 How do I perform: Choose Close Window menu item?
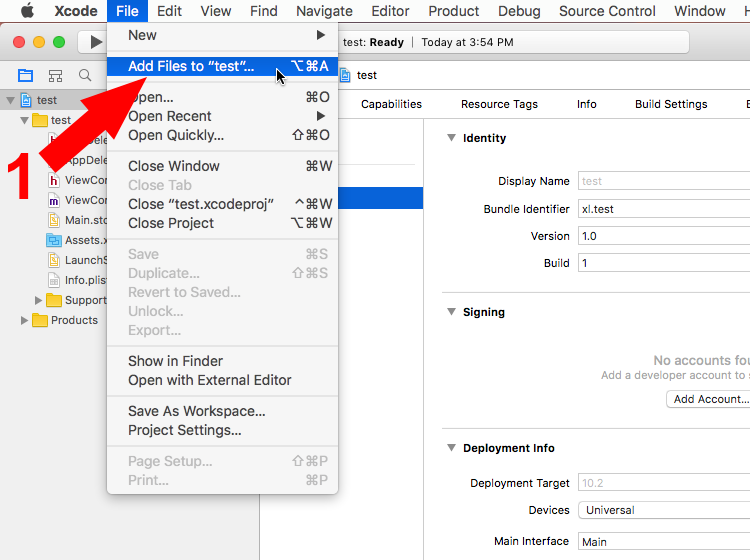point(222,166)
